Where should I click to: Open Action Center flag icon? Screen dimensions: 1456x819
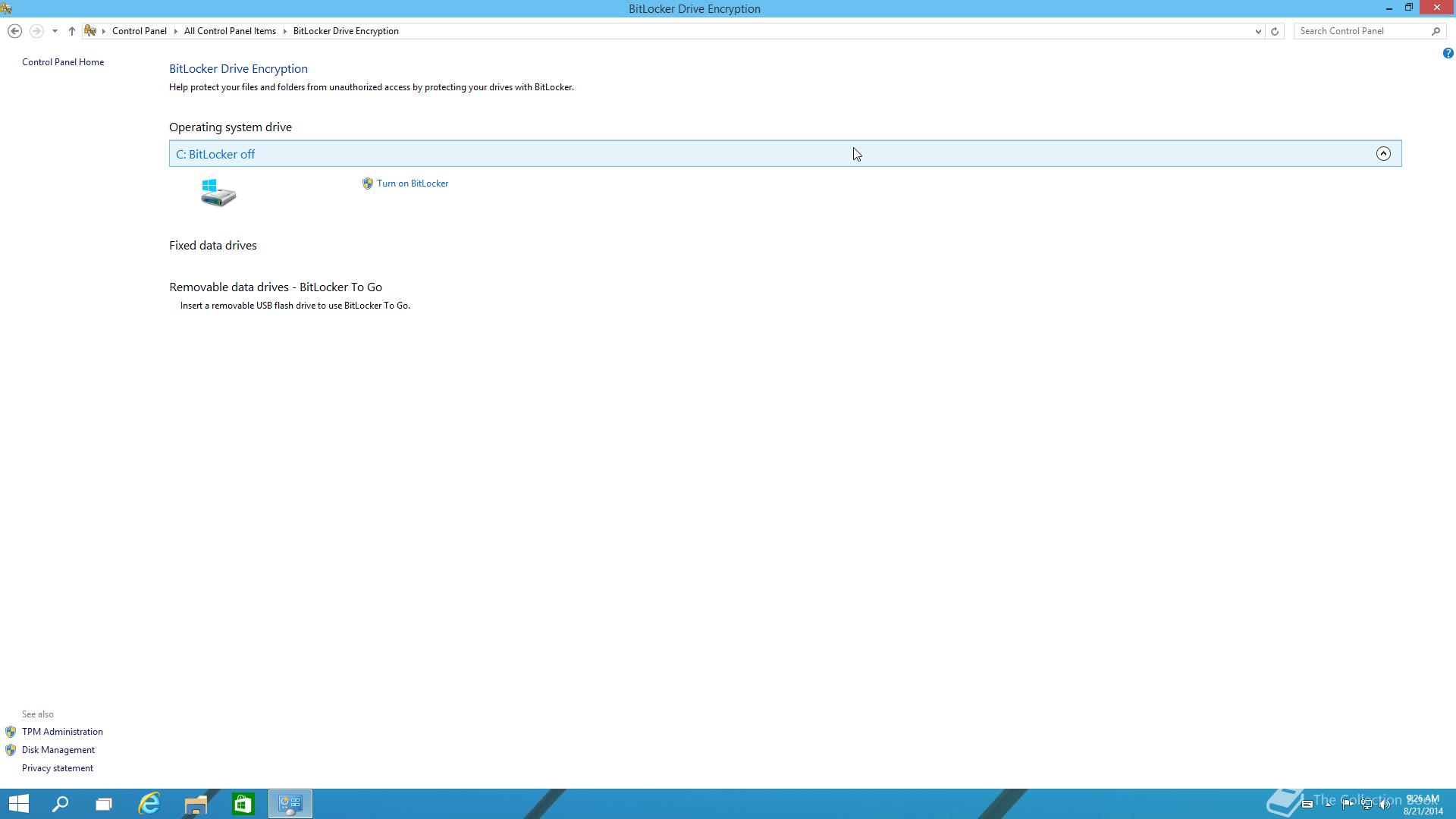pyautogui.click(x=1348, y=805)
